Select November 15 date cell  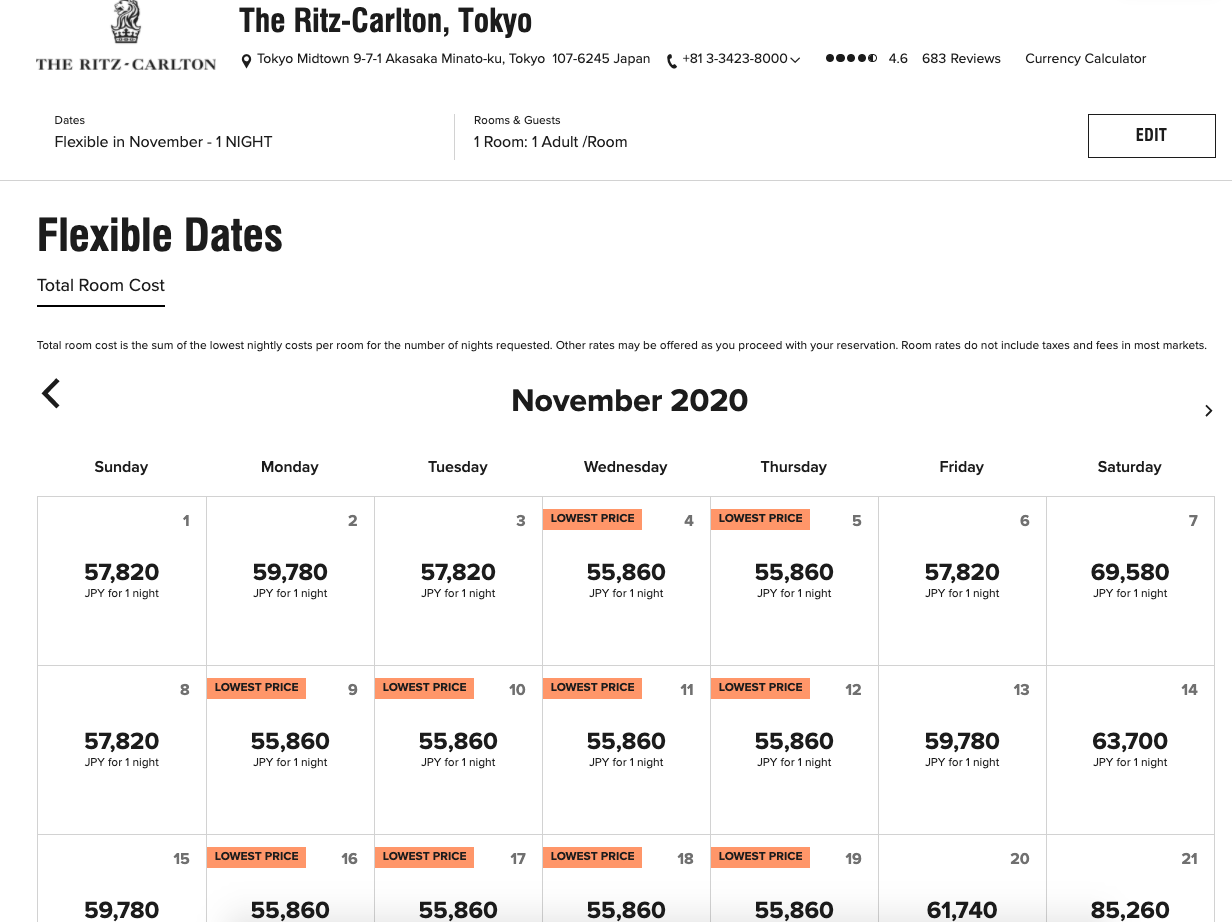click(122, 879)
